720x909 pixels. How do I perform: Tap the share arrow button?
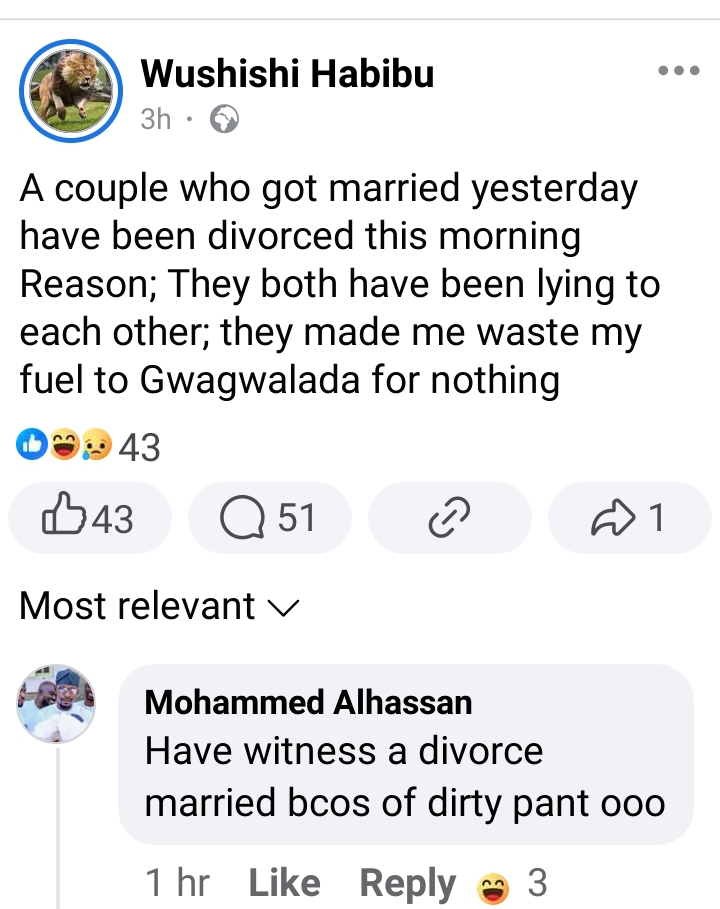[x=629, y=518]
